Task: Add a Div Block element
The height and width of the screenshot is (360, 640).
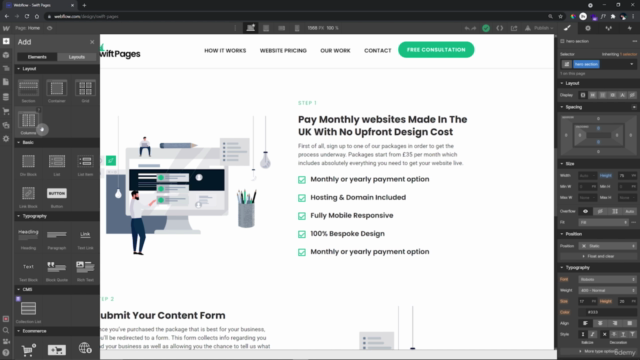Action: (x=28, y=164)
